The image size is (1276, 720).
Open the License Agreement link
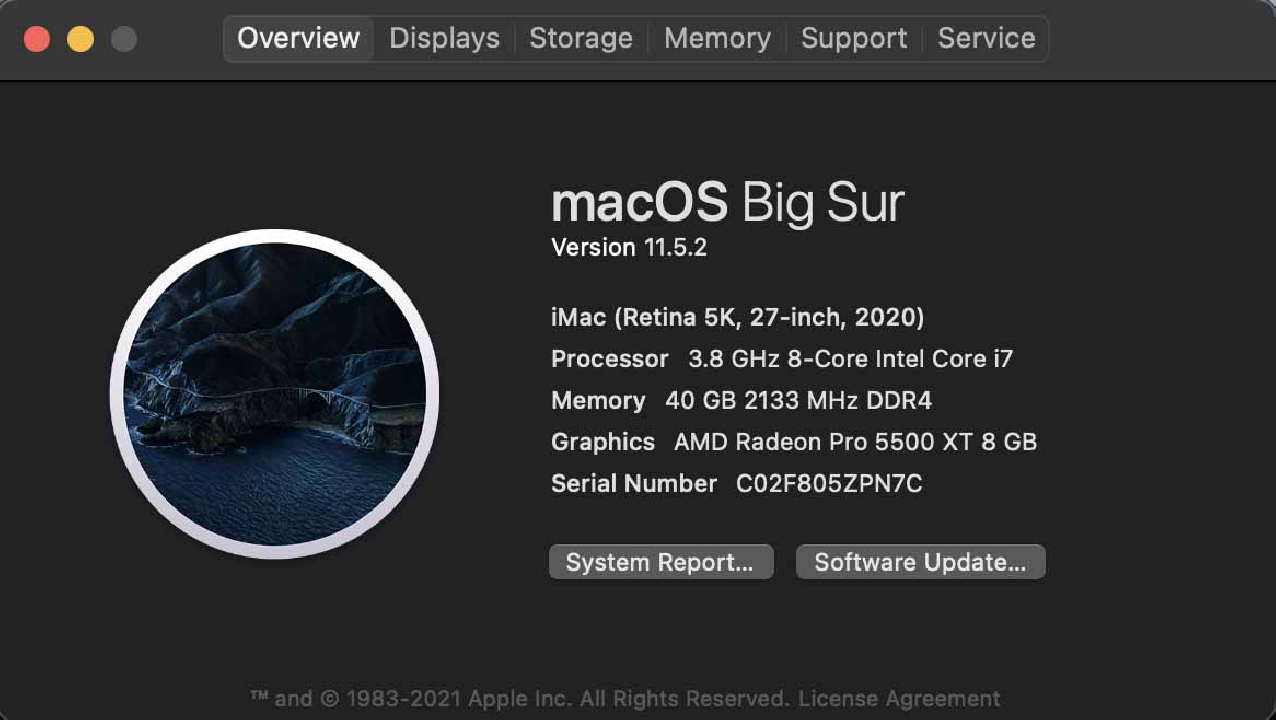(x=899, y=698)
